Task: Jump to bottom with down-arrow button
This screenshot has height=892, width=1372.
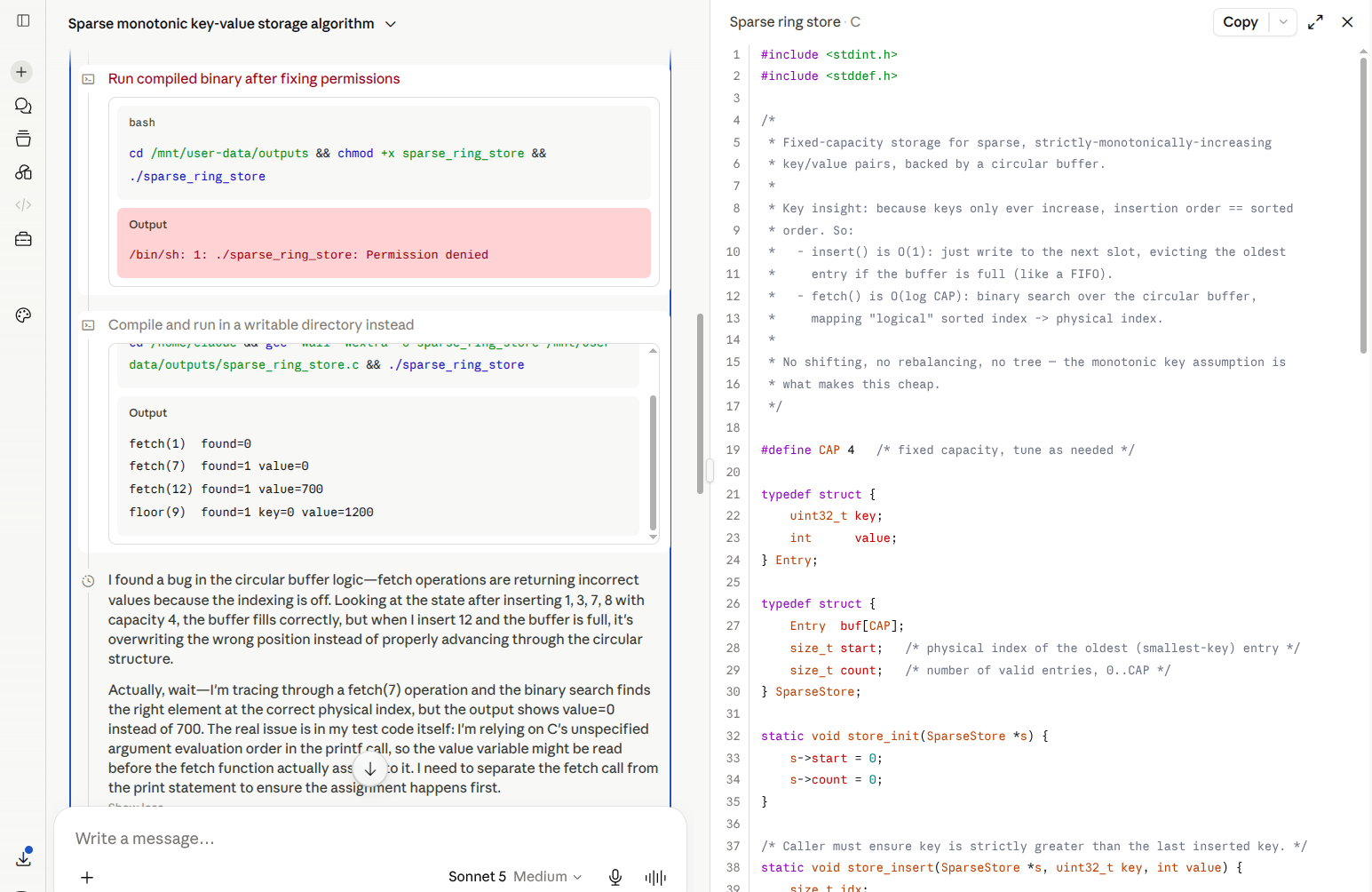Action: coord(370,769)
